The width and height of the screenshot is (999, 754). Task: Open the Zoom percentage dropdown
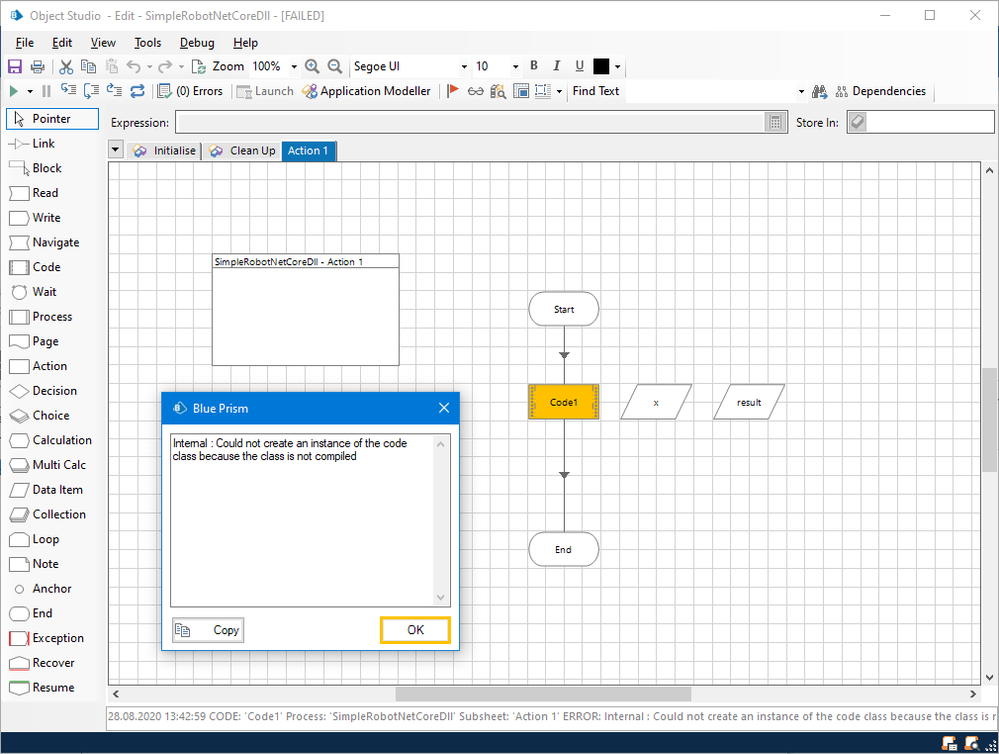[x=294, y=66]
